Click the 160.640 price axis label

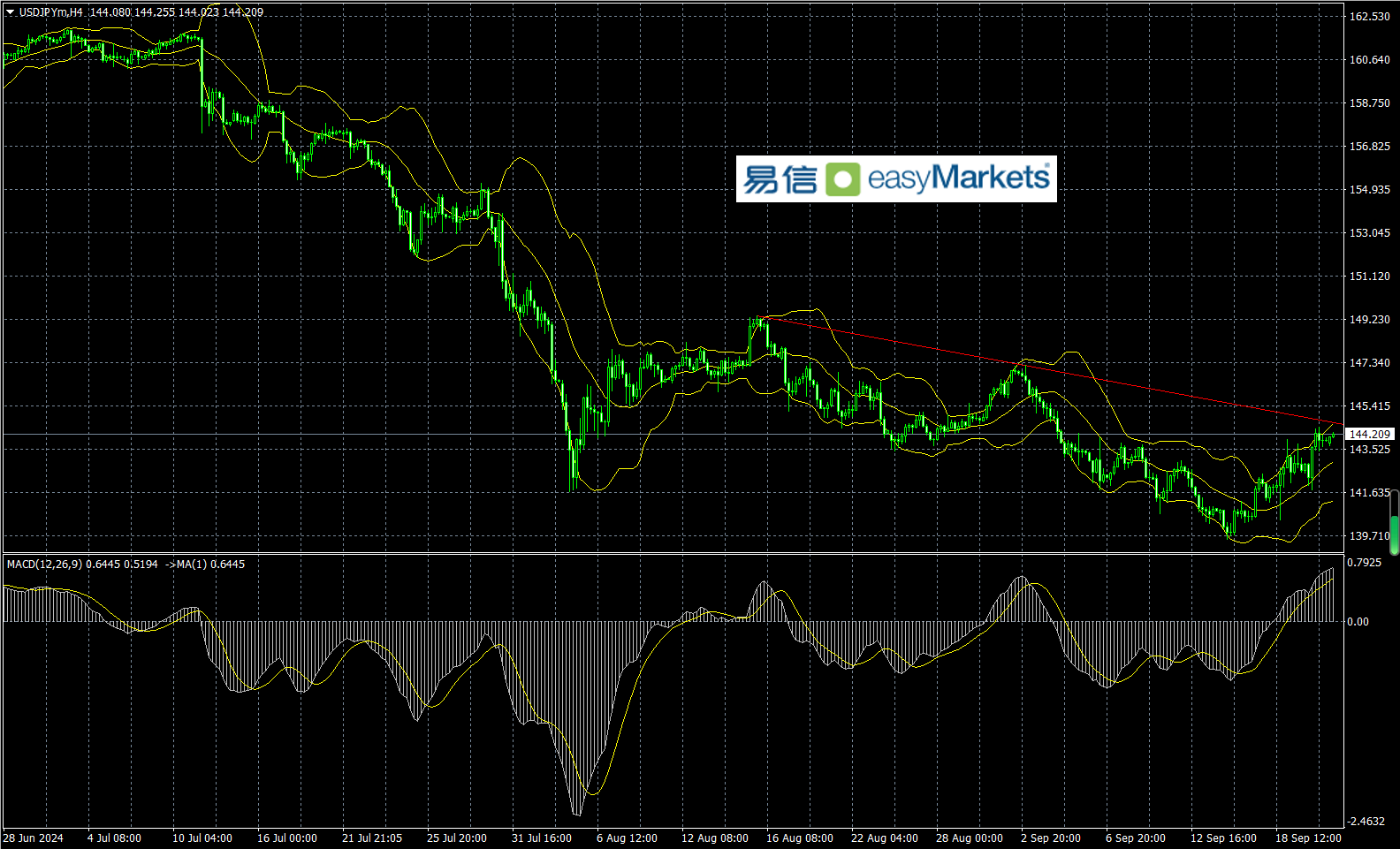click(1369, 59)
